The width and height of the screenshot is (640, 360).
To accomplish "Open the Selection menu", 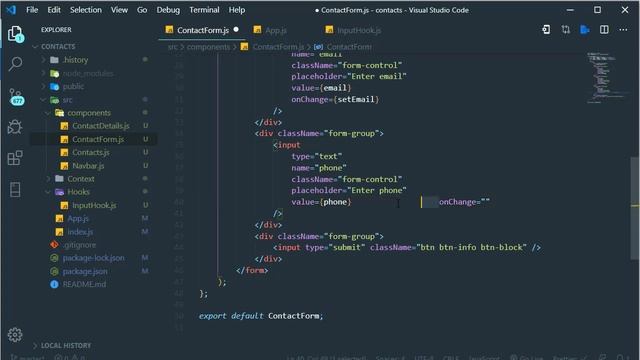I will pyautogui.click(x=86, y=10).
